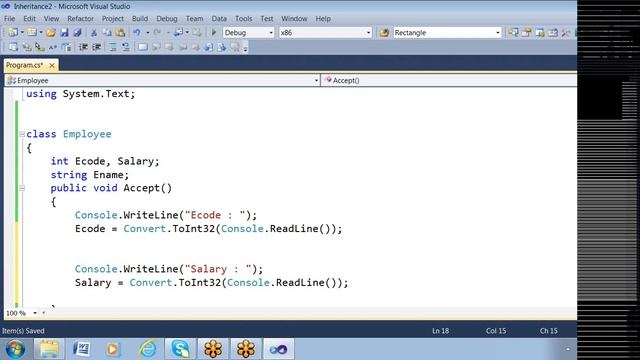Open the Debug menu
This screenshot has height=360, width=640.
[167, 19]
